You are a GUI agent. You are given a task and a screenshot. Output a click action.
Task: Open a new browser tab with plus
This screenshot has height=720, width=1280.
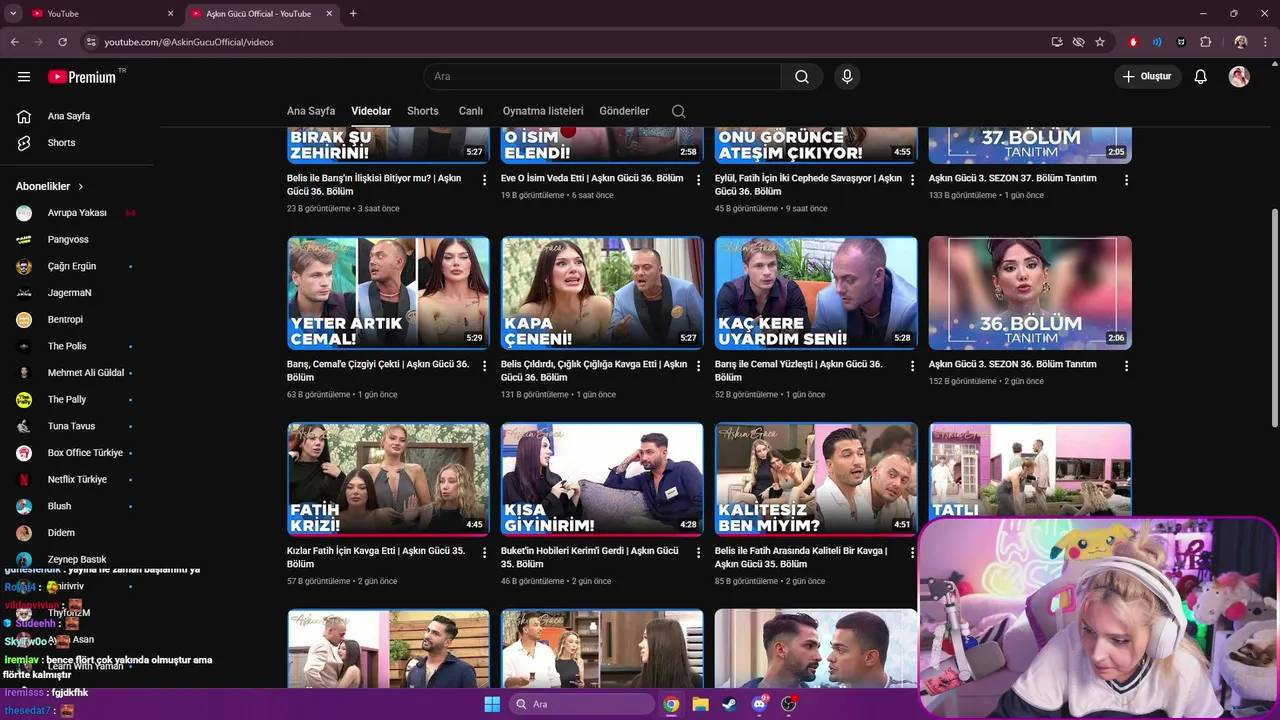coord(353,14)
